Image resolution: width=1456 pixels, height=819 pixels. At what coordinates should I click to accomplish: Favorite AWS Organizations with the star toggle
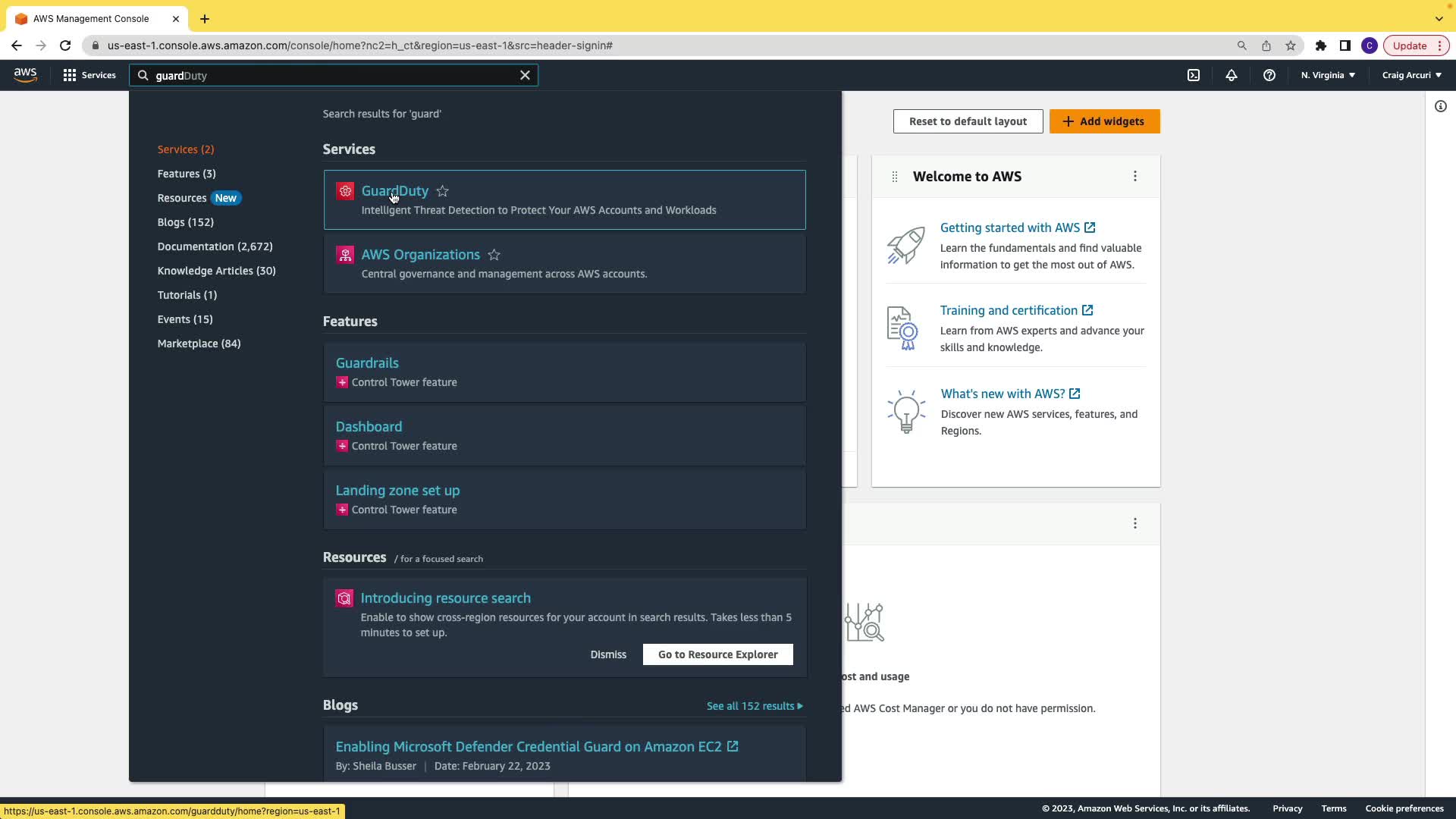494,255
